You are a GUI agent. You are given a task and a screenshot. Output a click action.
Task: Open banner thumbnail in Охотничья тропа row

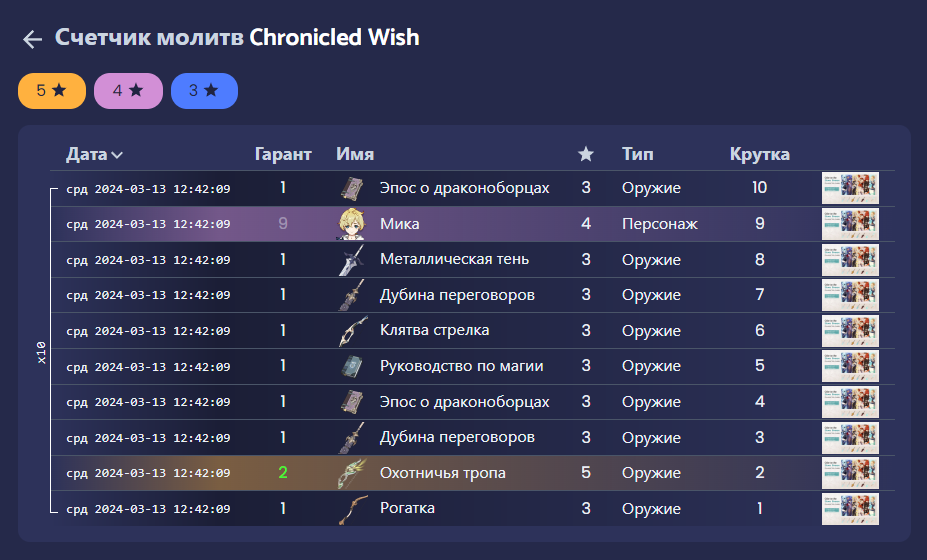click(850, 473)
